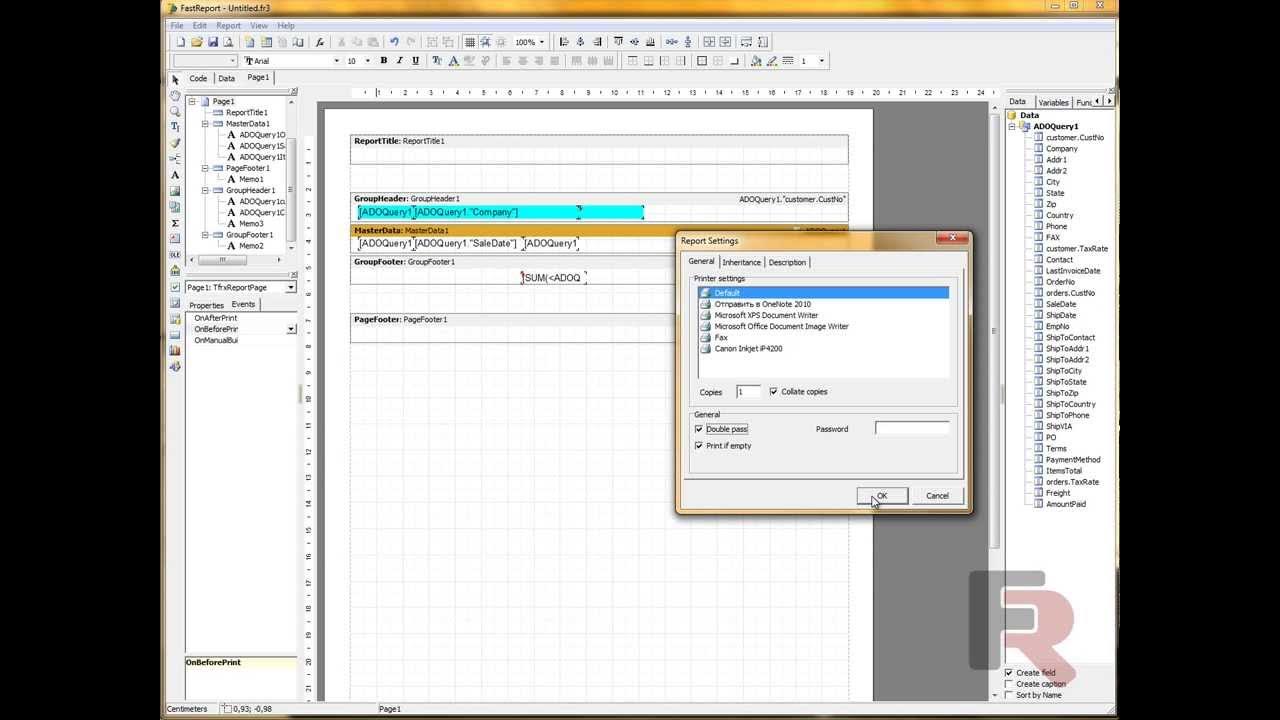Collapse the MasterData1 tree node
This screenshot has height=720, width=1280.
(205, 124)
